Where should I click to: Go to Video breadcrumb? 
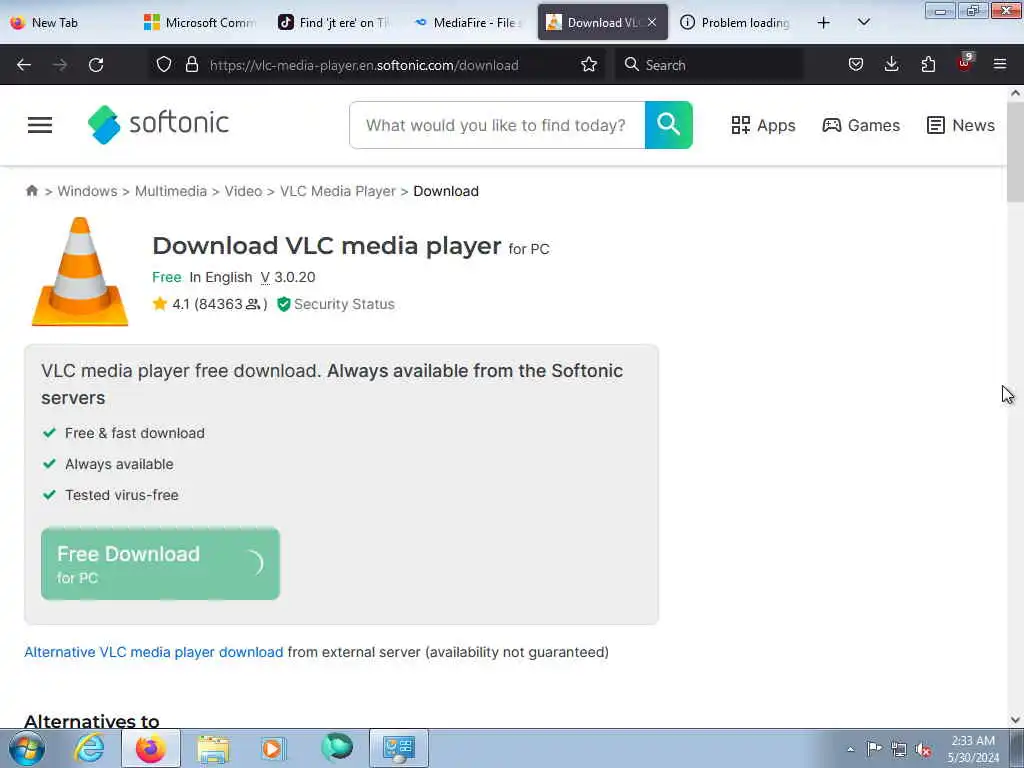[243, 191]
